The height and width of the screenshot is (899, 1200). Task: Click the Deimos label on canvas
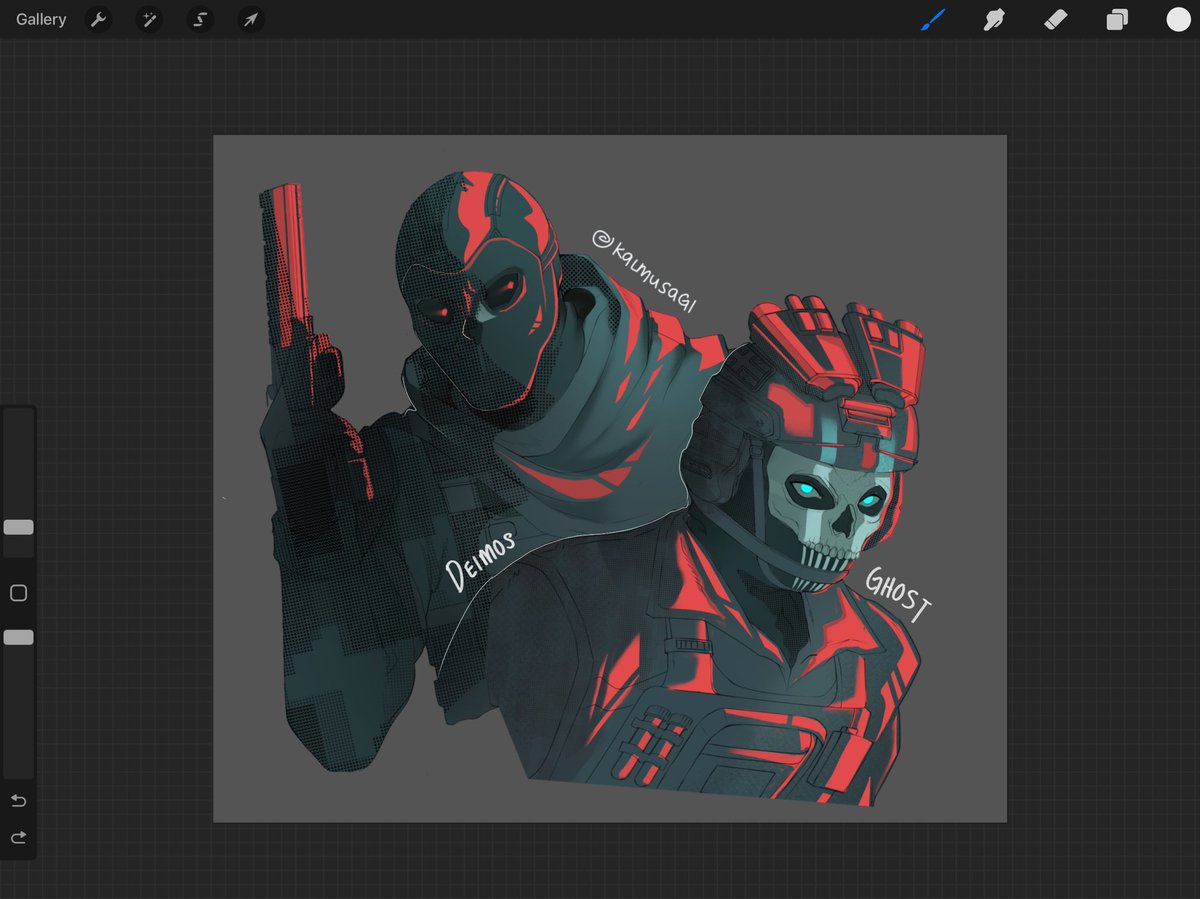pyautogui.click(x=481, y=560)
